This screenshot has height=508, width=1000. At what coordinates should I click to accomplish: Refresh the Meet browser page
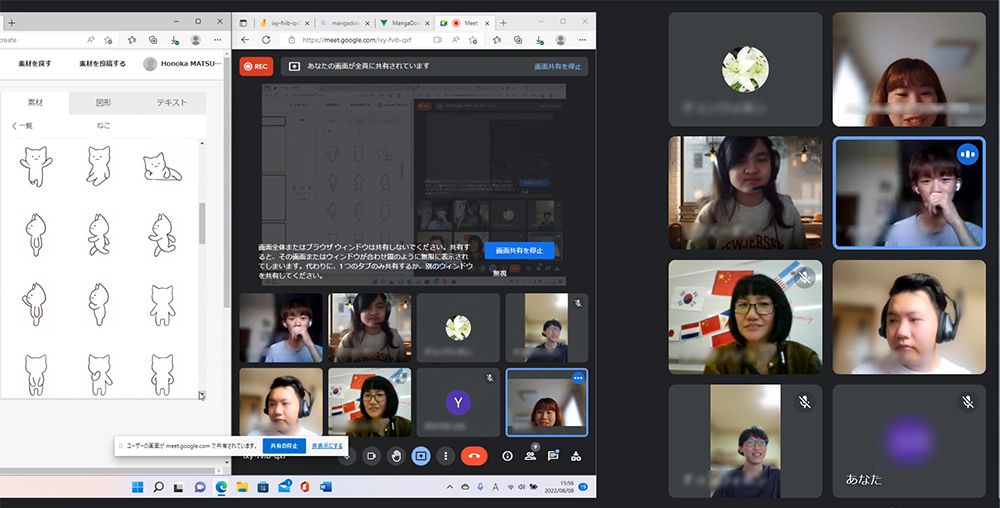click(x=266, y=40)
